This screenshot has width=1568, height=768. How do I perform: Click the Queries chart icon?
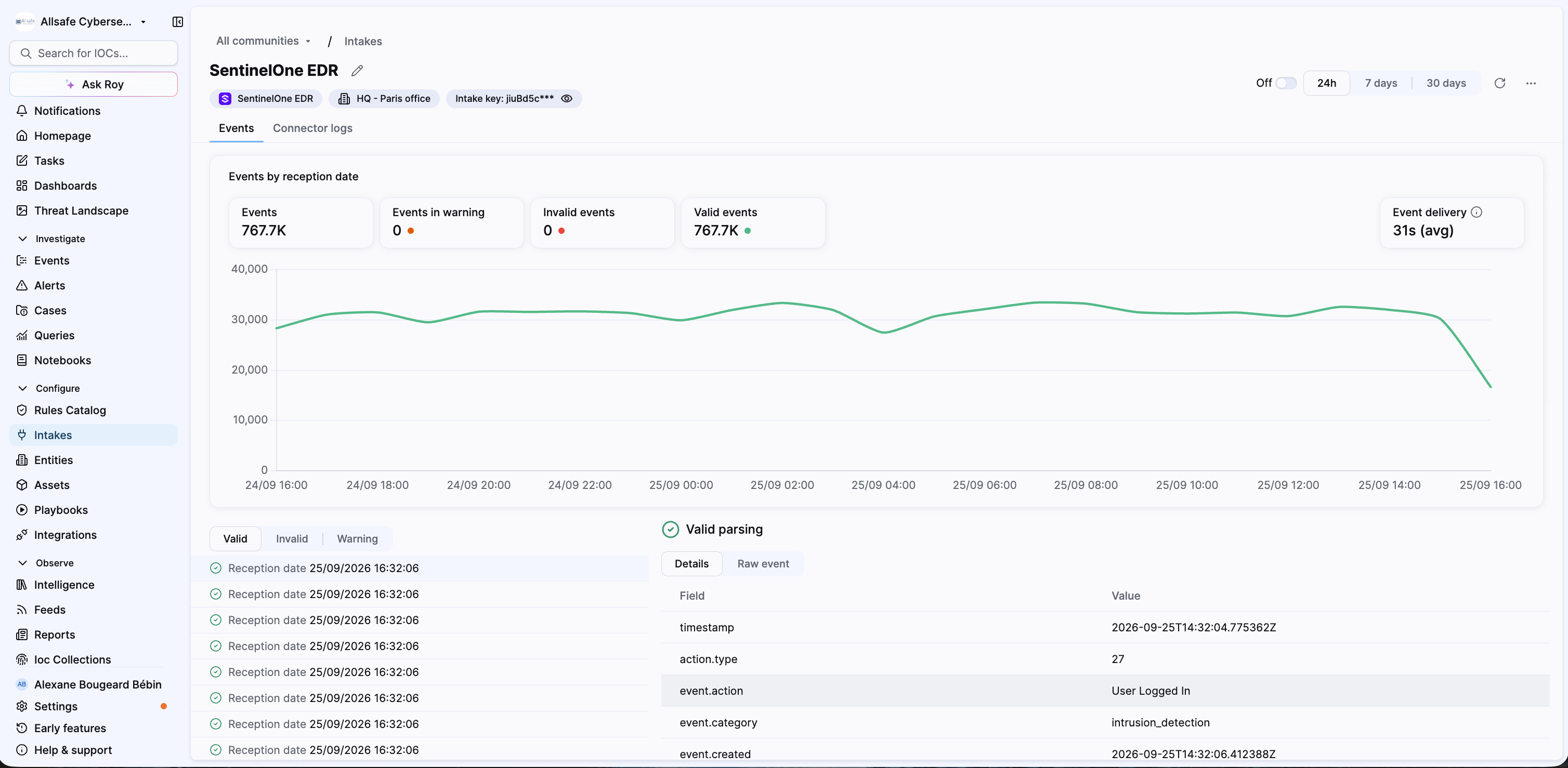22,335
